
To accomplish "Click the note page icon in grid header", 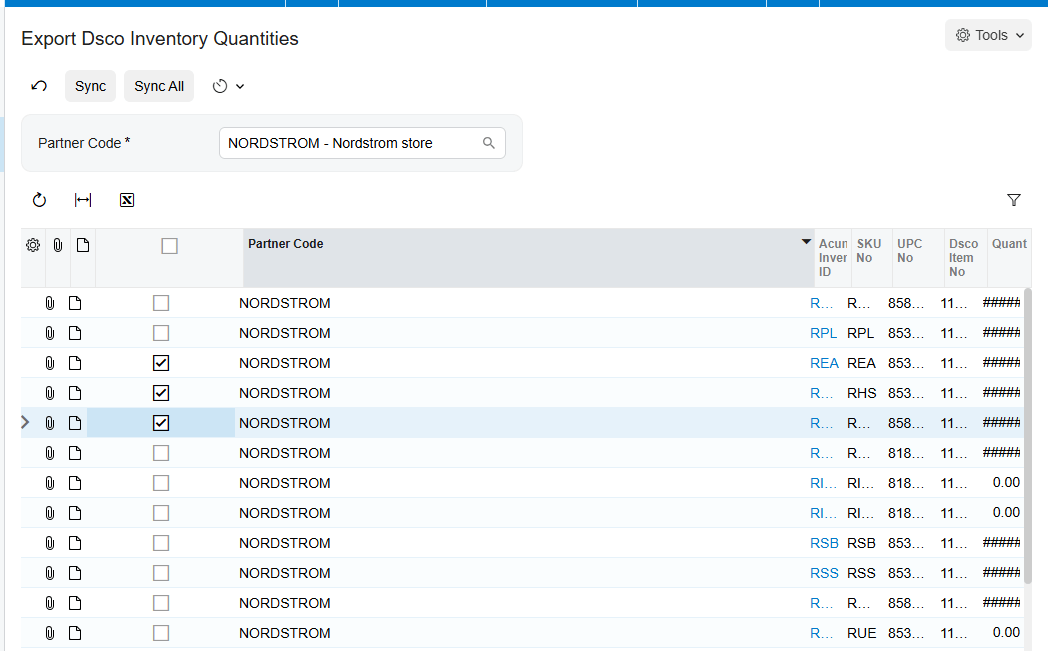I will pos(83,245).
